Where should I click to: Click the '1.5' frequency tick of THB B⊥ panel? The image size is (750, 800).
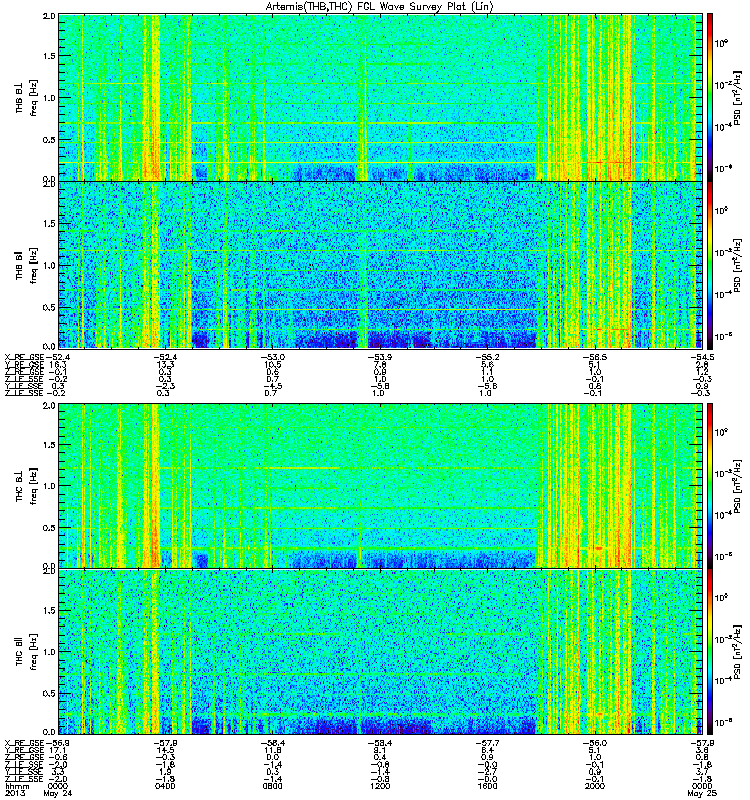click(x=49, y=56)
